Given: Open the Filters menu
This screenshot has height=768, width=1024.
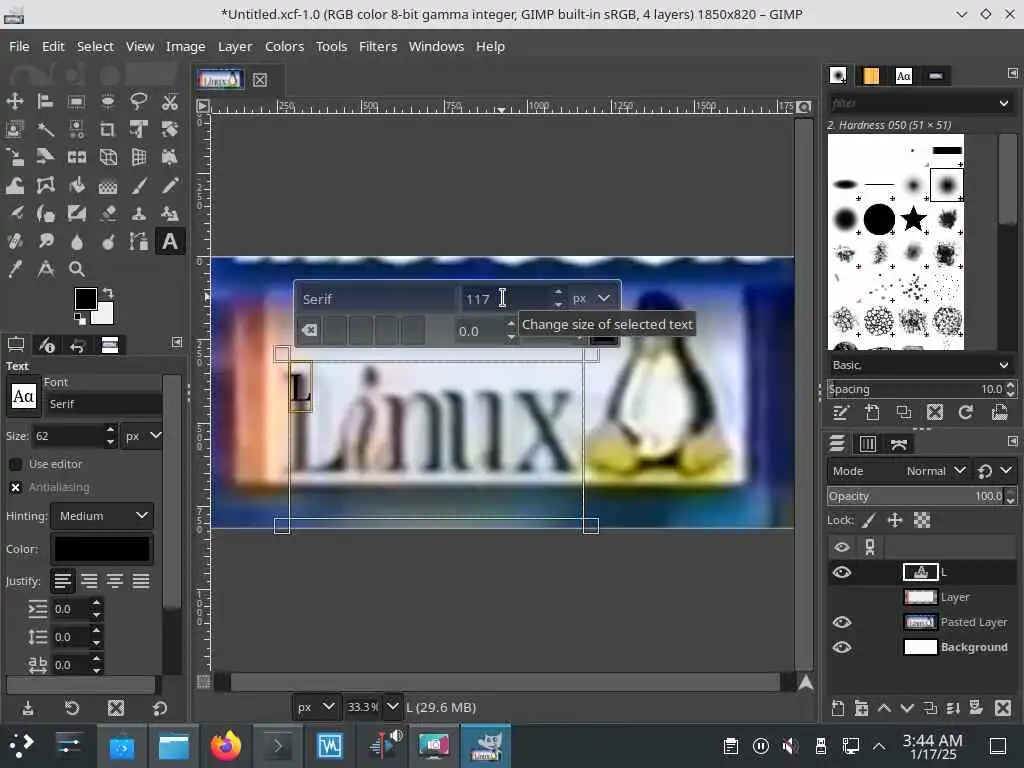Looking at the screenshot, I should pos(378,46).
